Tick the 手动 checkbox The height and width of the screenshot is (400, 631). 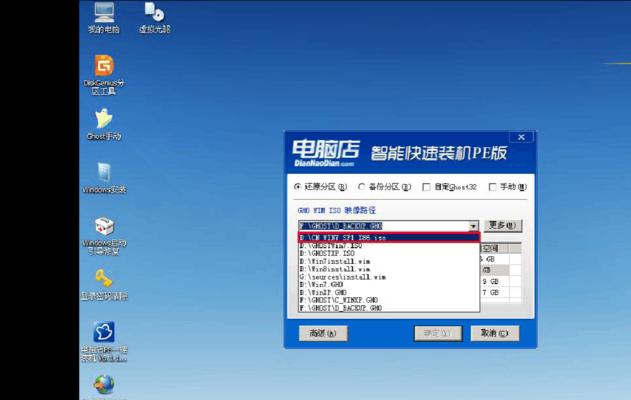pyautogui.click(x=493, y=187)
